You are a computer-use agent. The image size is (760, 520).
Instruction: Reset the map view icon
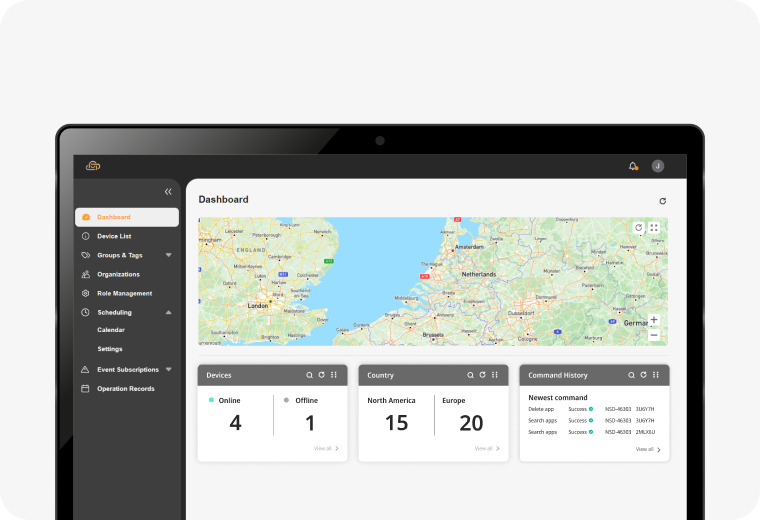click(x=639, y=228)
